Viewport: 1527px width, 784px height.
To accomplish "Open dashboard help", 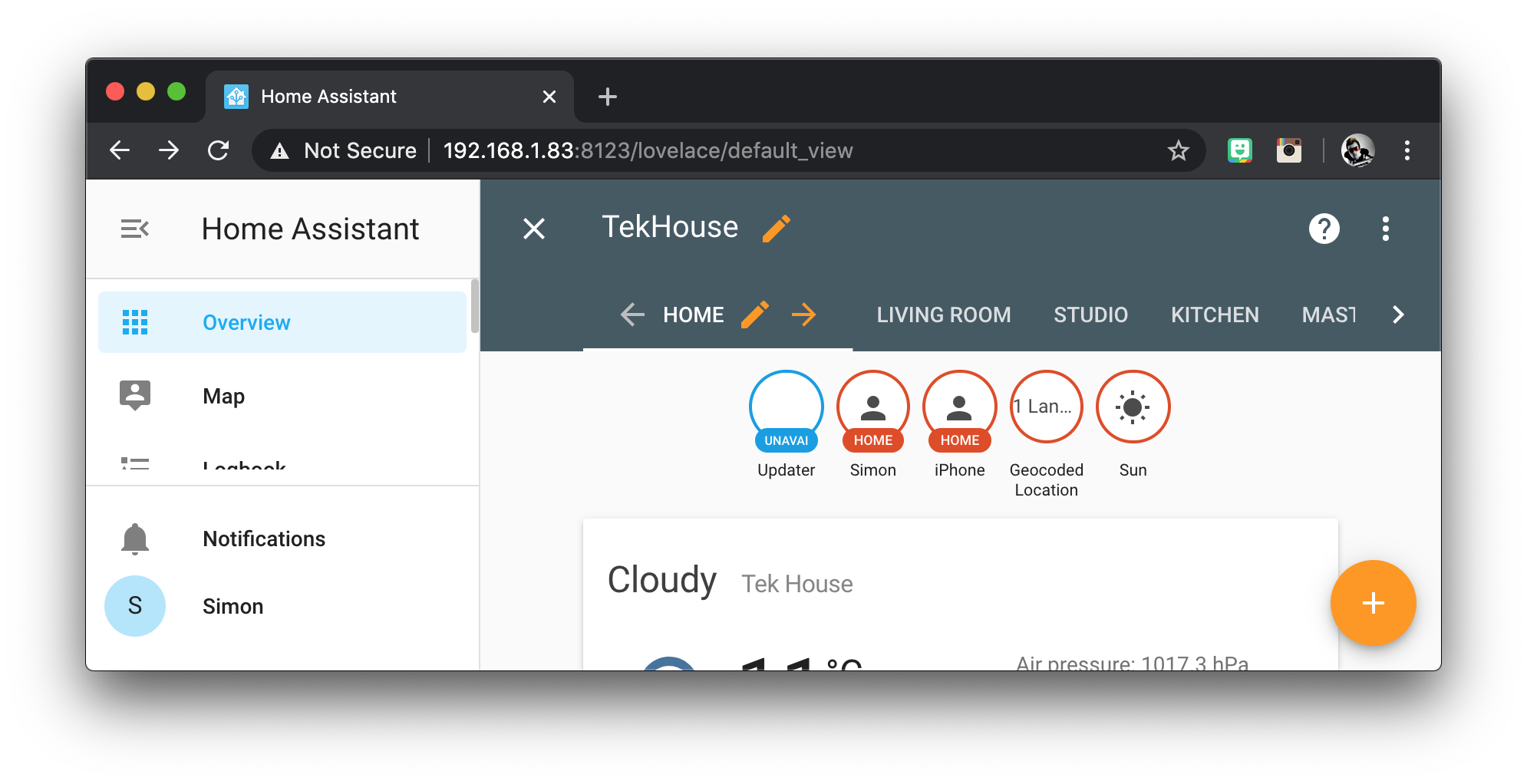I will (x=1324, y=229).
